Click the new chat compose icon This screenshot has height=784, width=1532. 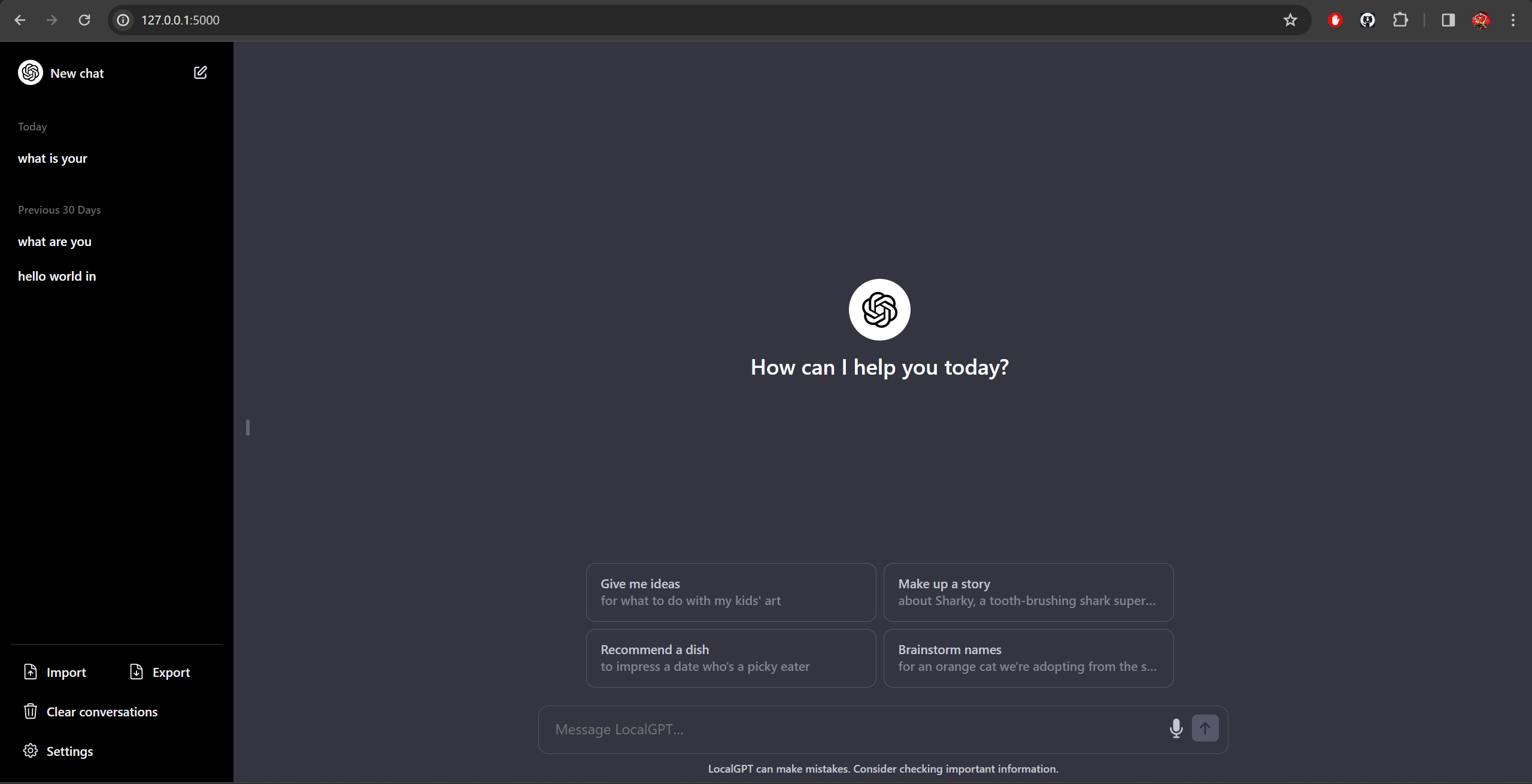tap(200, 73)
